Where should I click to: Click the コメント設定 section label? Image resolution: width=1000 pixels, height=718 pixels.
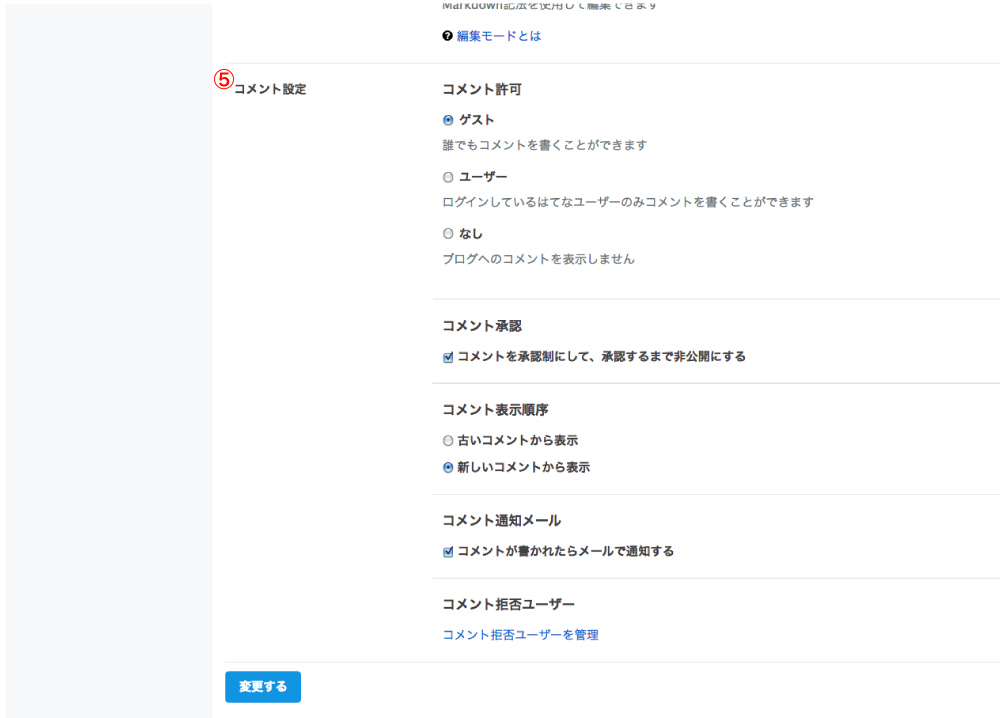pos(270,89)
